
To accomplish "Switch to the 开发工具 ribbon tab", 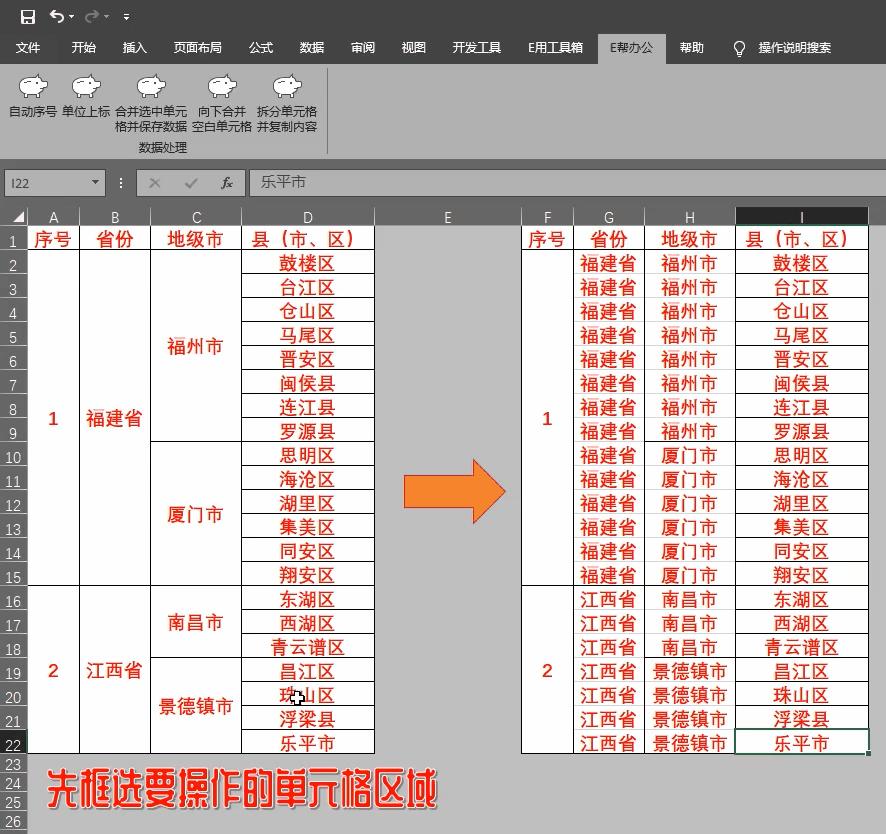I will [477, 47].
